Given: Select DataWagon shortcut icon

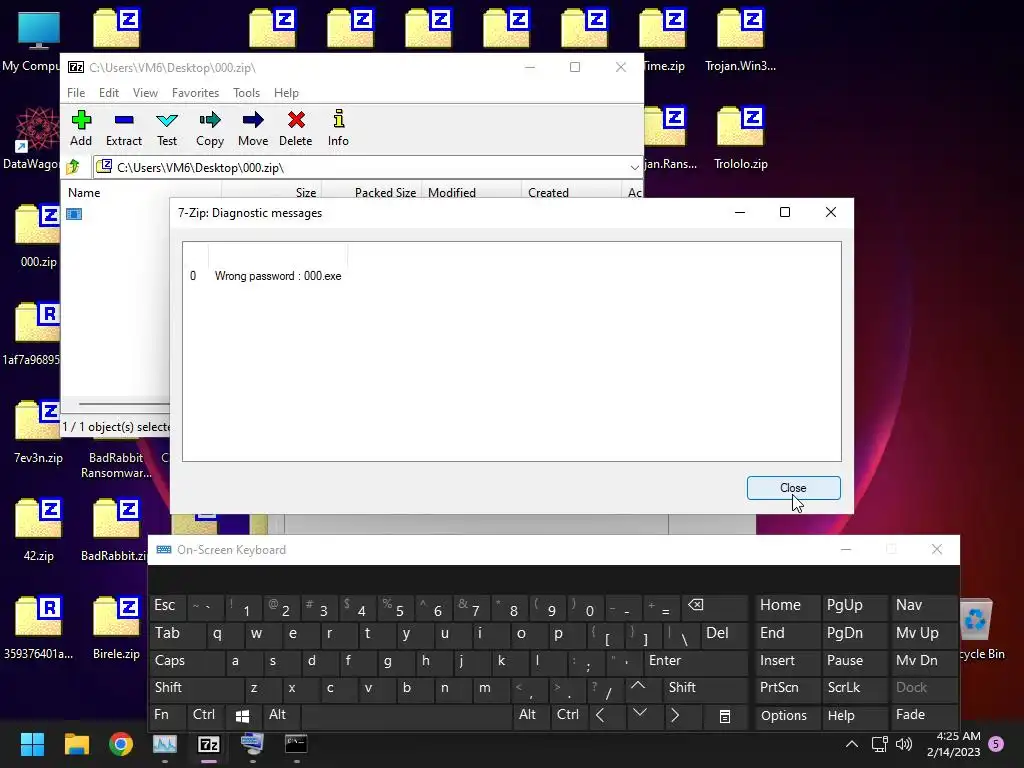Looking at the screenshot, I should pos(30,138).
